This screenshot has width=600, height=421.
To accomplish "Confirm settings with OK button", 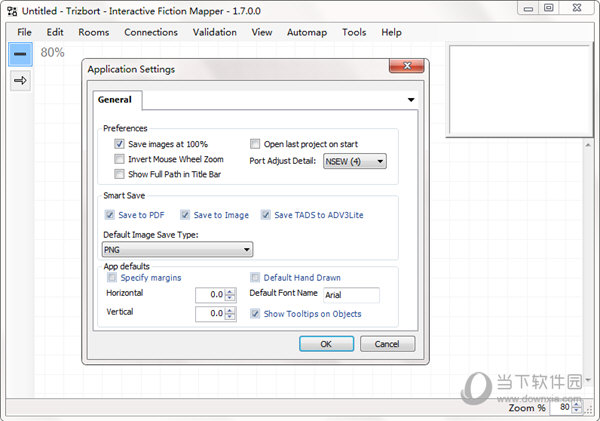I will [326, 344].
